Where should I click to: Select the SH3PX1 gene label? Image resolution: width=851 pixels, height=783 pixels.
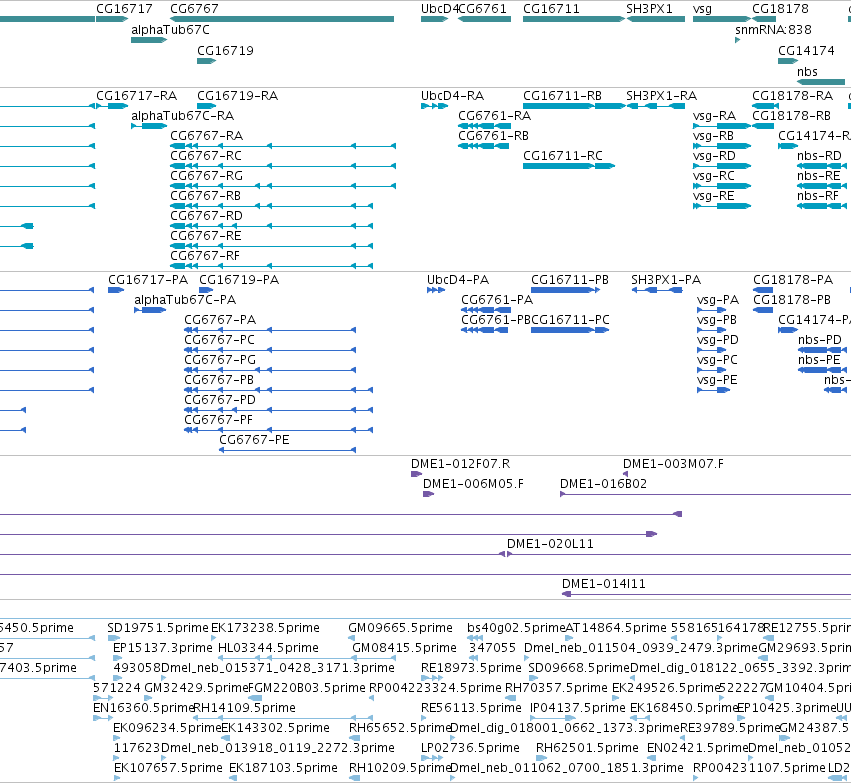point(649,9)
